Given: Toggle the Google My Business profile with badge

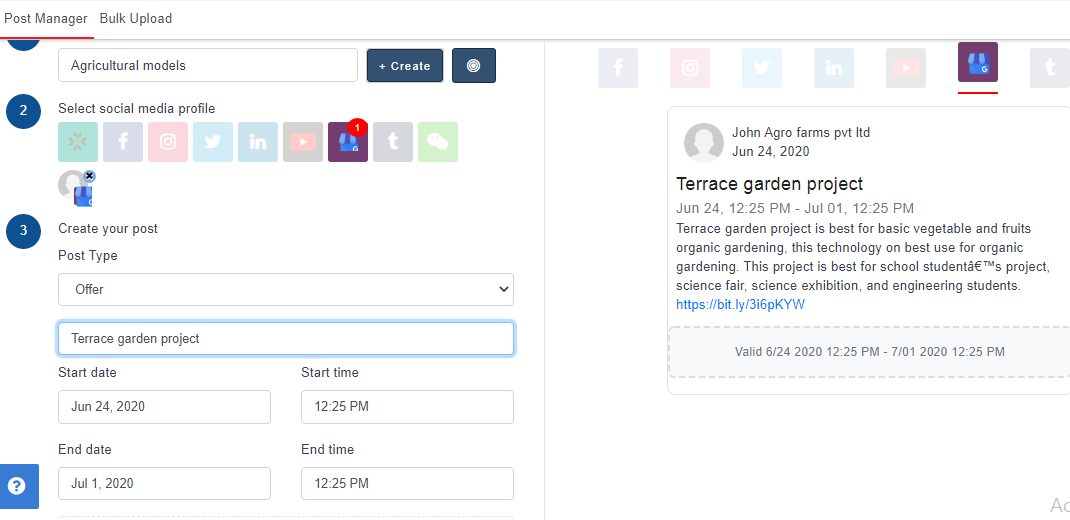Looking at the screenshot, I should click(347, 143).
